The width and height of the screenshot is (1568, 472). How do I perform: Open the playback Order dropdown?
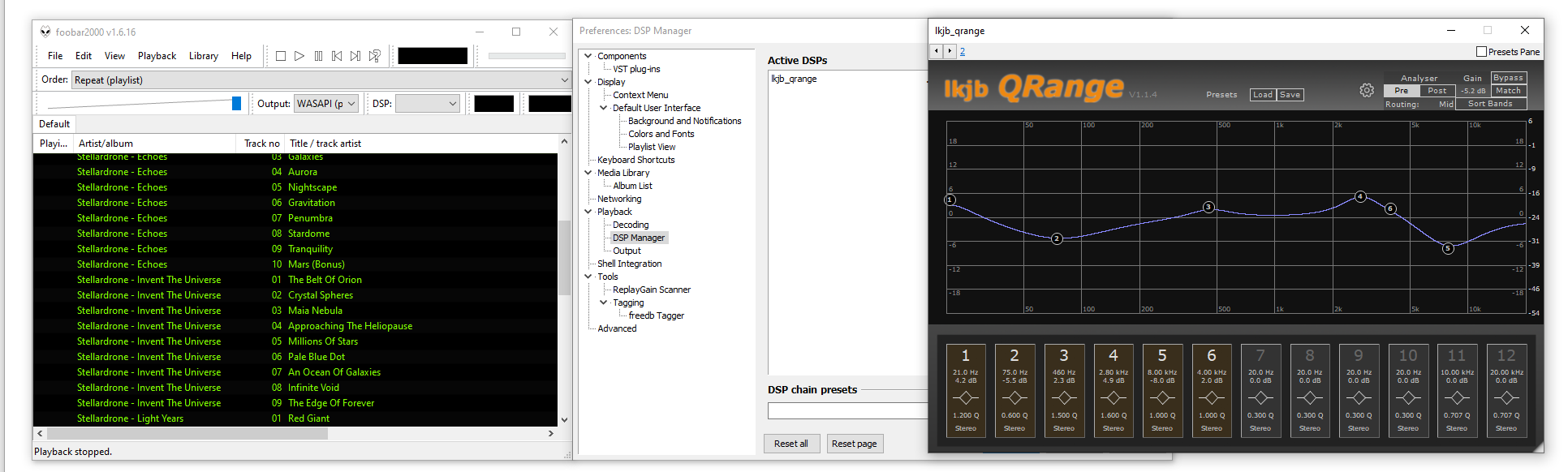point(321,80)
